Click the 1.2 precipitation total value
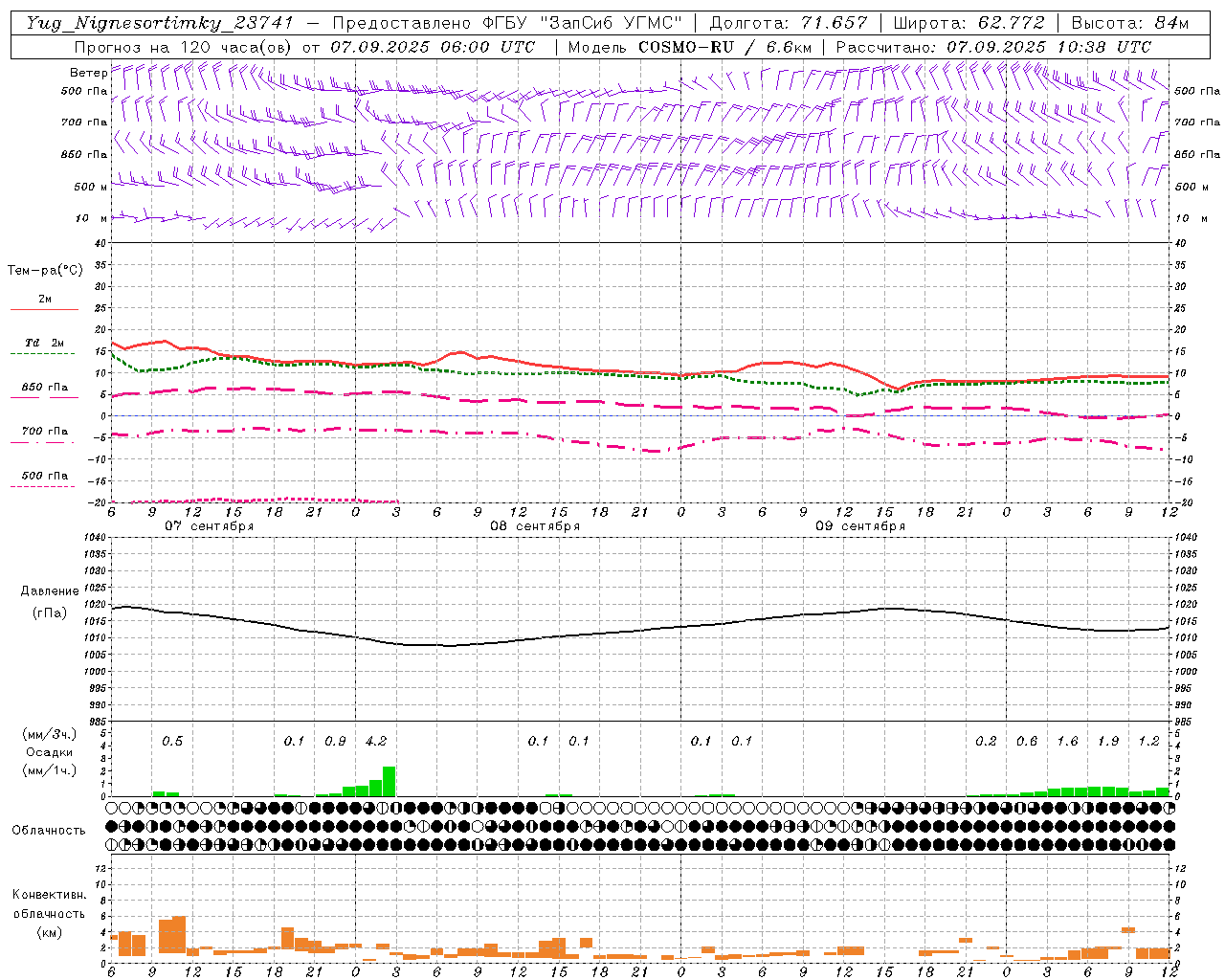 (x=1148, y=741)
